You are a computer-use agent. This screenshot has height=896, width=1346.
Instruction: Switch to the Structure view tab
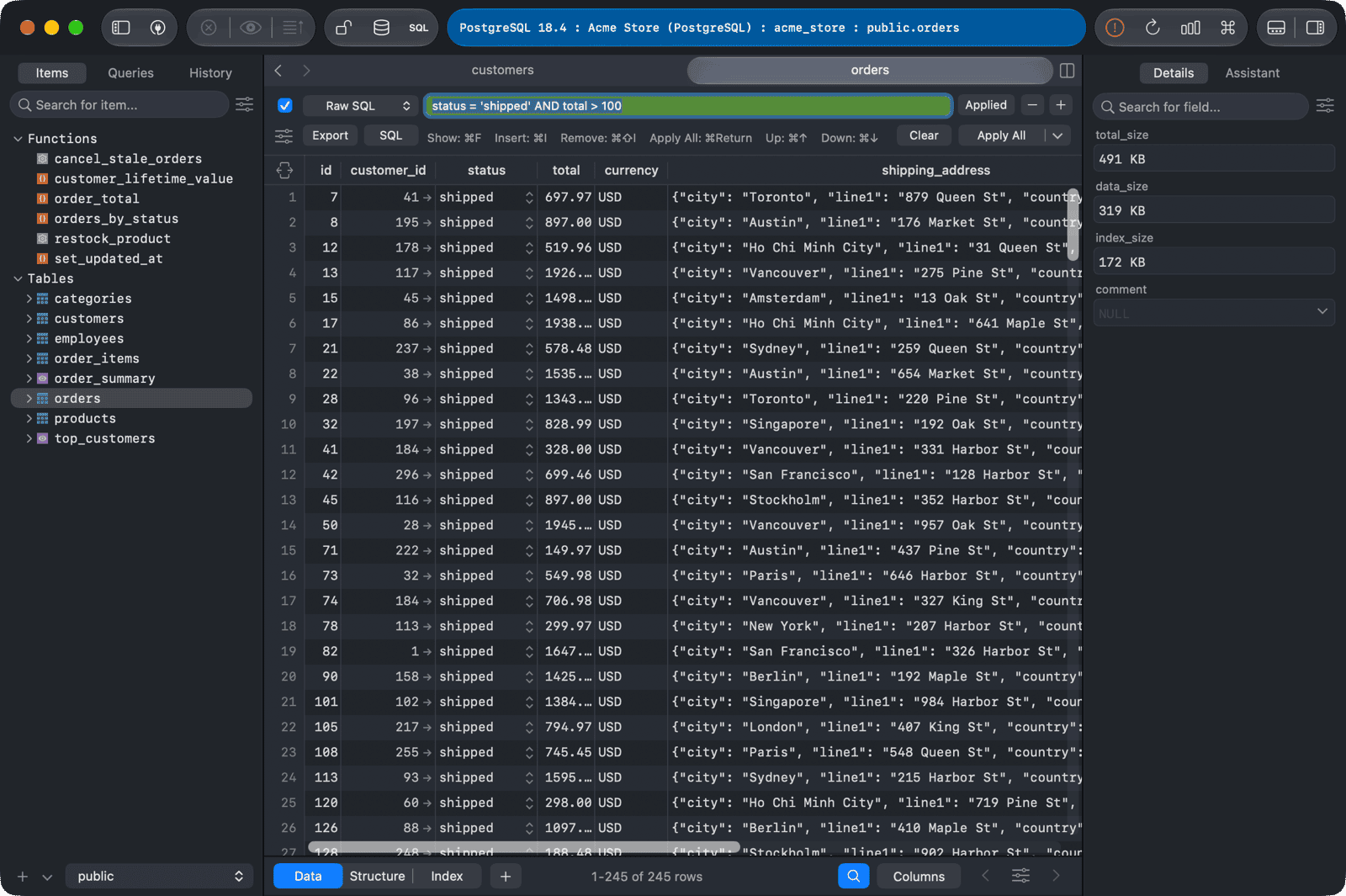[x=377, y=876]
